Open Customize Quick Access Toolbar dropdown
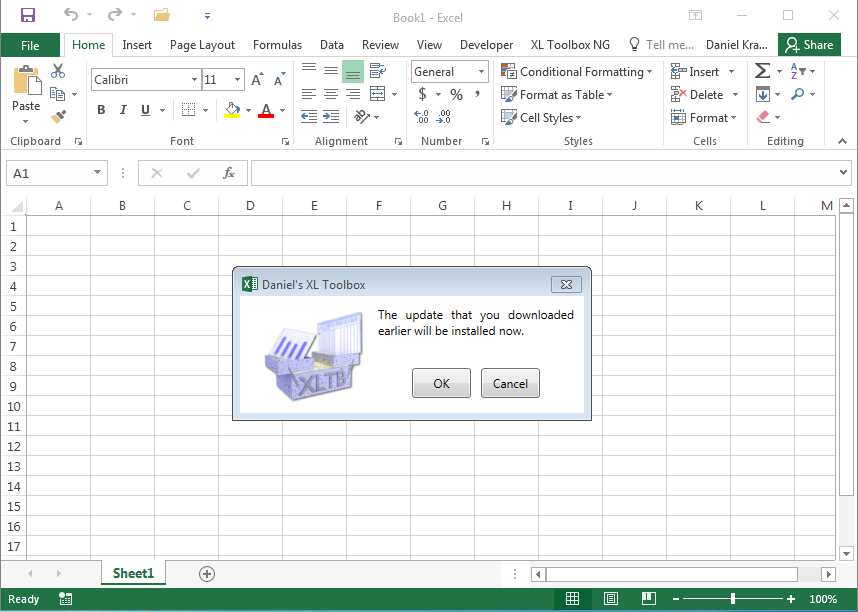Image resolution: width=858 pixels, height=612 pixels. 207,16
